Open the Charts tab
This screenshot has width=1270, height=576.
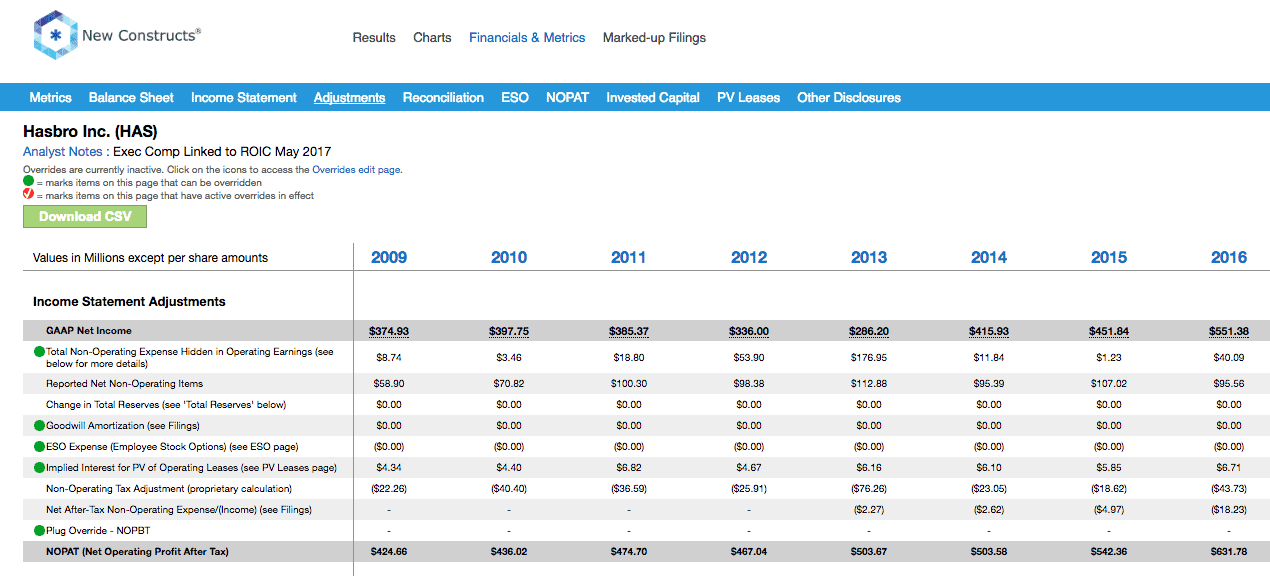[x=432, y=38]
